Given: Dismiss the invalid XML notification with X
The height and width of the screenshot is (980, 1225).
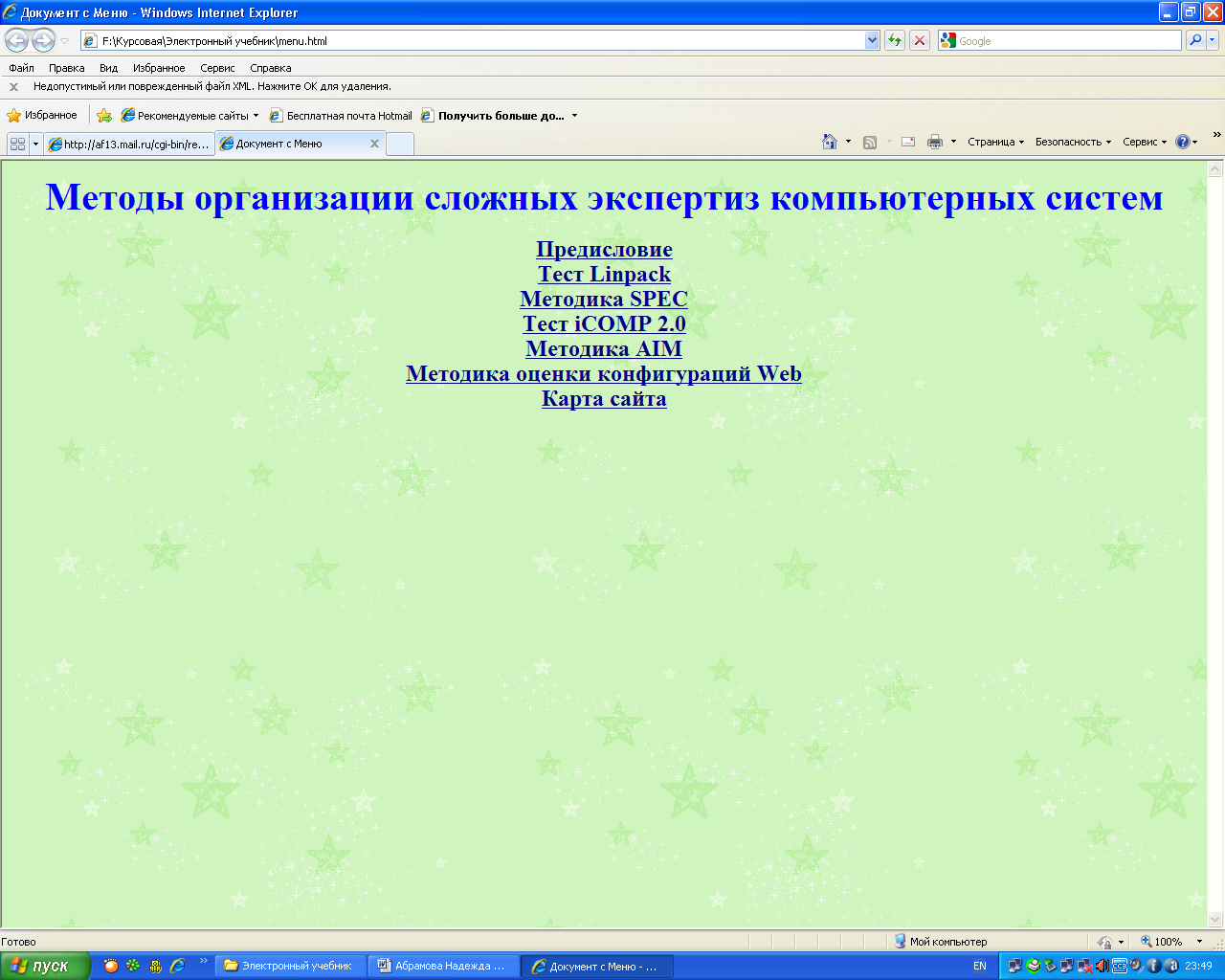Looking at the screenshot, I should (x=13, y=86).
